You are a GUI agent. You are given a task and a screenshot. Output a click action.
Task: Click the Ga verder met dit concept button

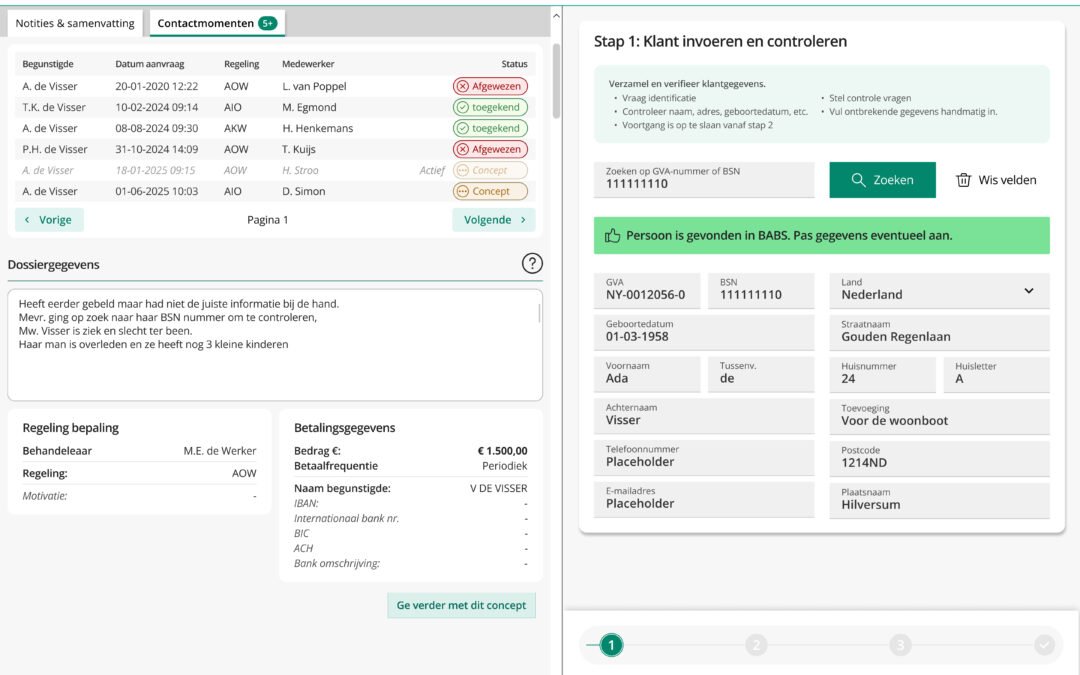pyautogui.click(x=461, y=605)
